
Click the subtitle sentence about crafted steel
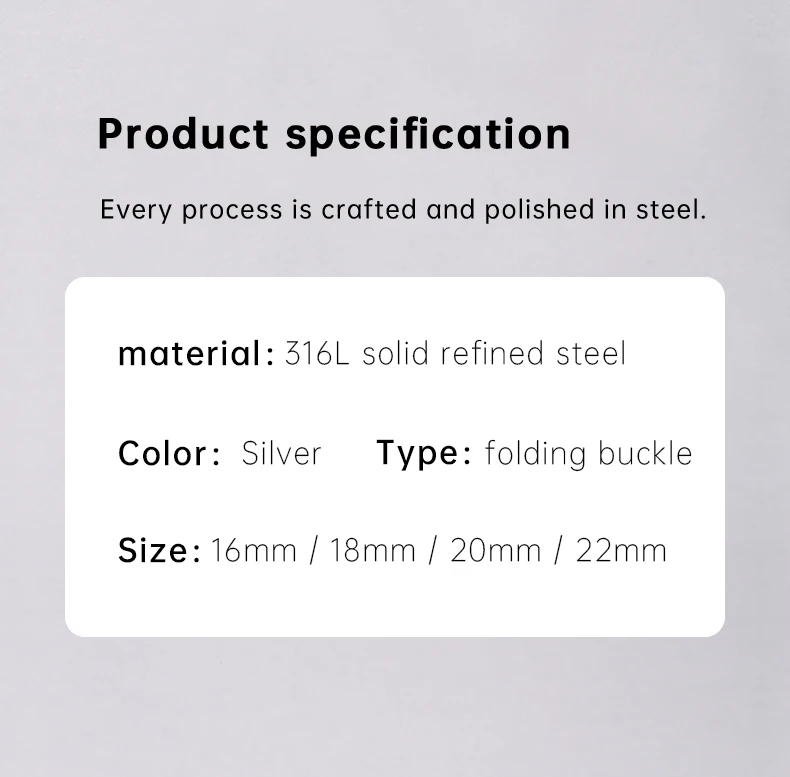coord(403,211)
